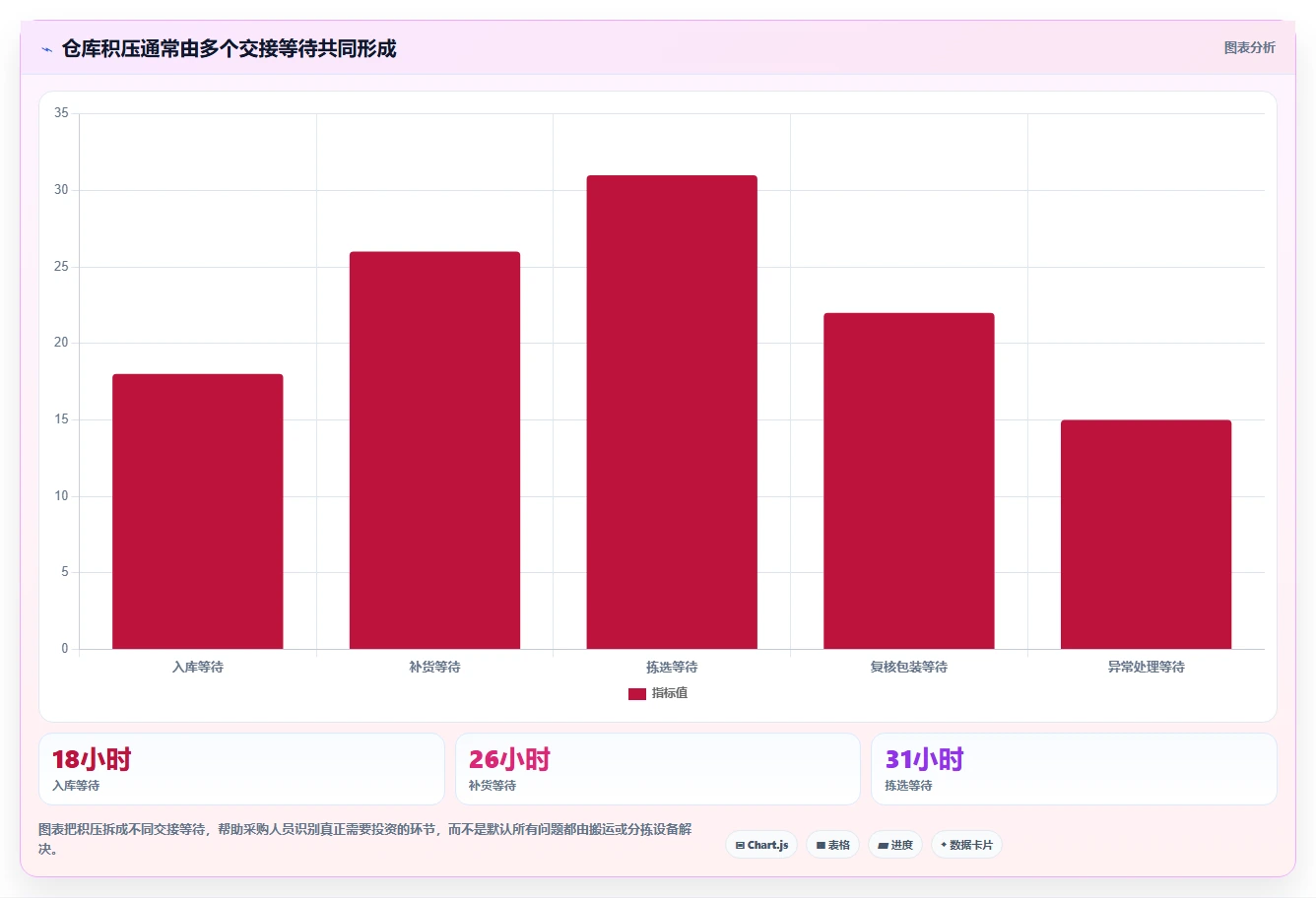Click the 复核包装等待 bar in the chart

(909, 481)
